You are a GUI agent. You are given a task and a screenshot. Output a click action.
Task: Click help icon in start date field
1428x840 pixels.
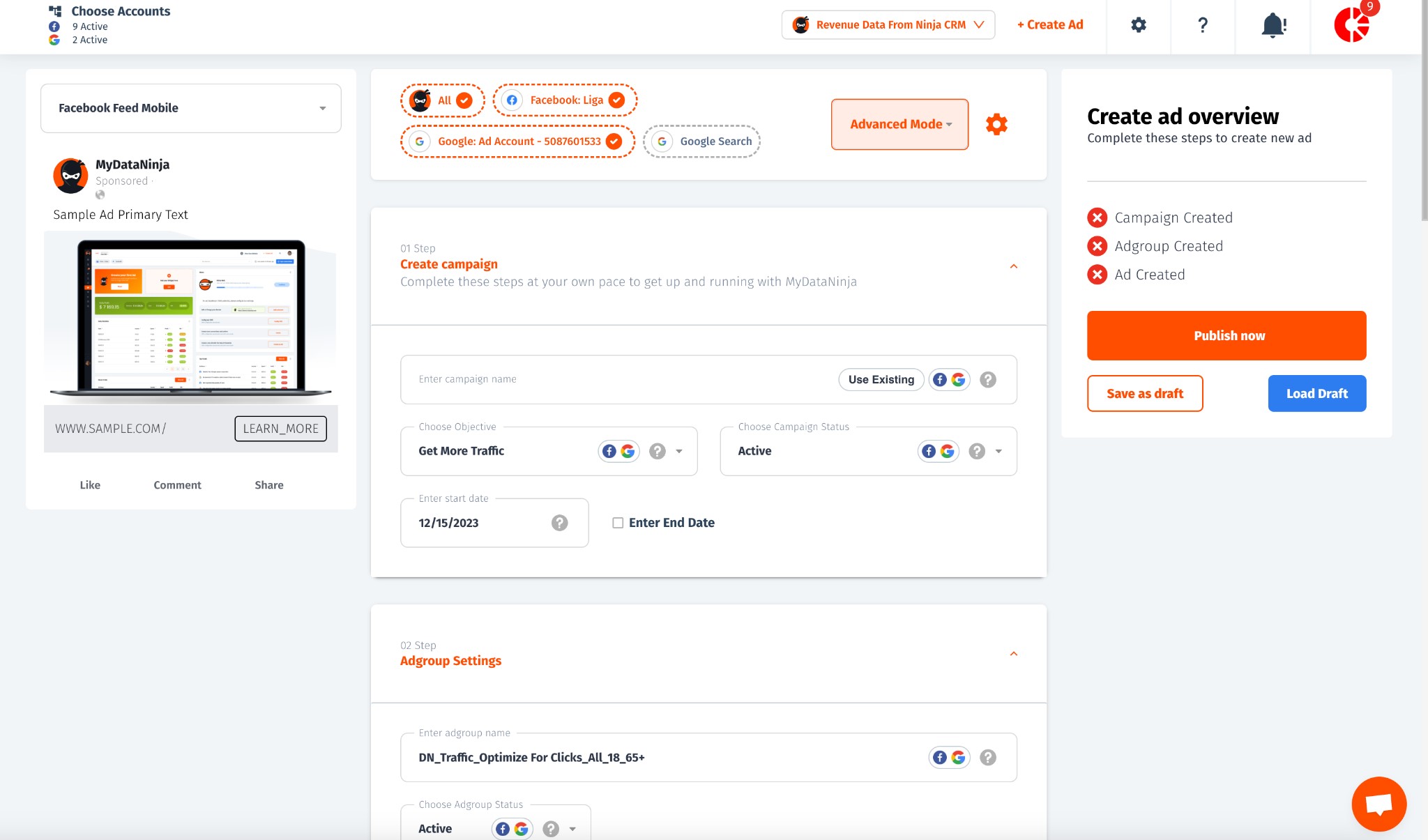tap(559, 523)
